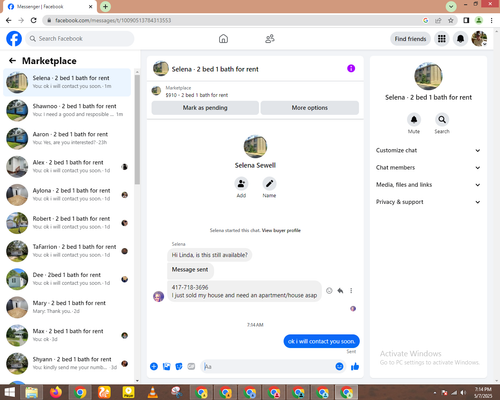Bookmark this page star icon
This screenshot has height=400, width=500.
point(451,20)
